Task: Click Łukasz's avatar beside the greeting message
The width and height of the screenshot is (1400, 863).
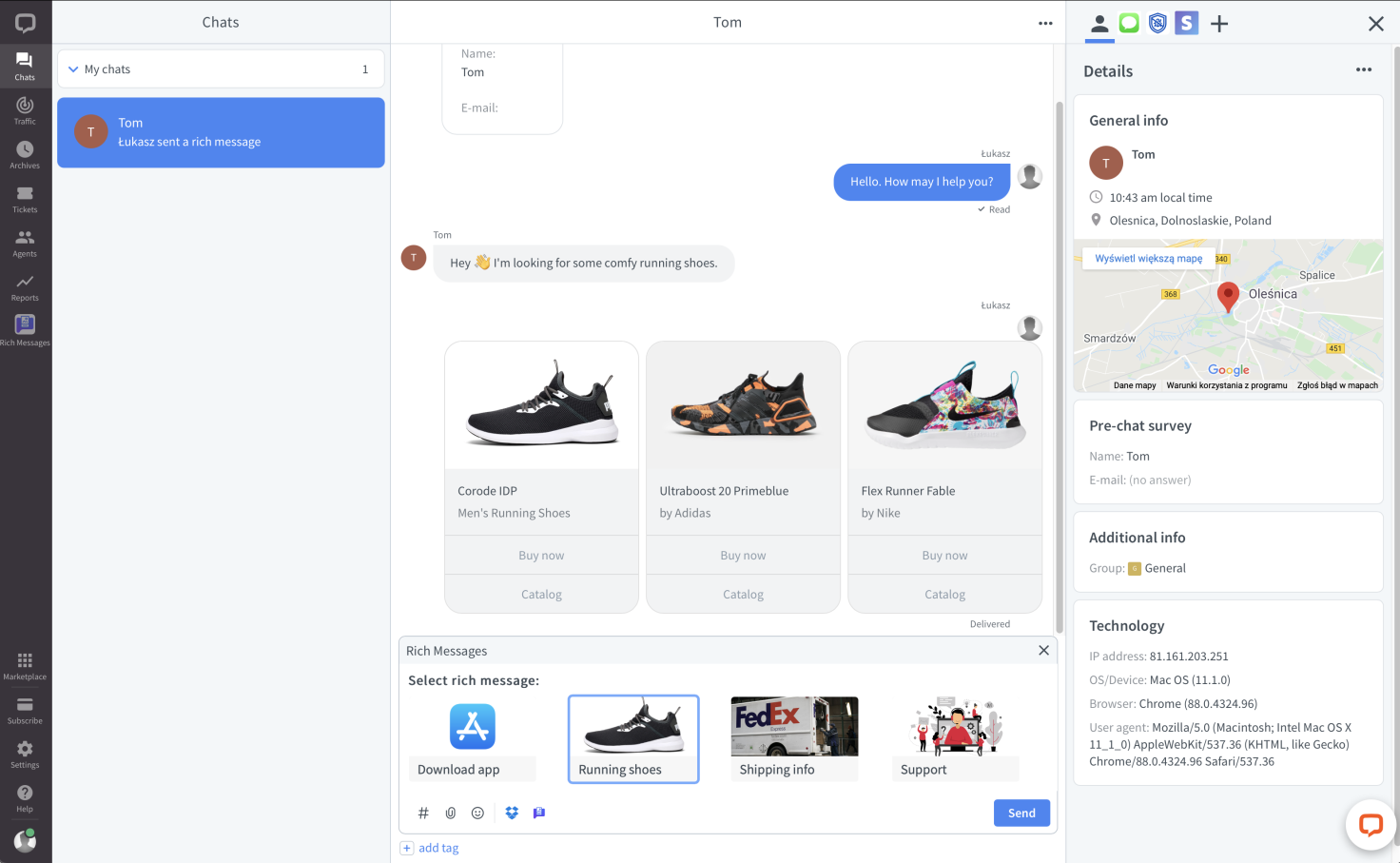Action: [x=1030, y=176]
